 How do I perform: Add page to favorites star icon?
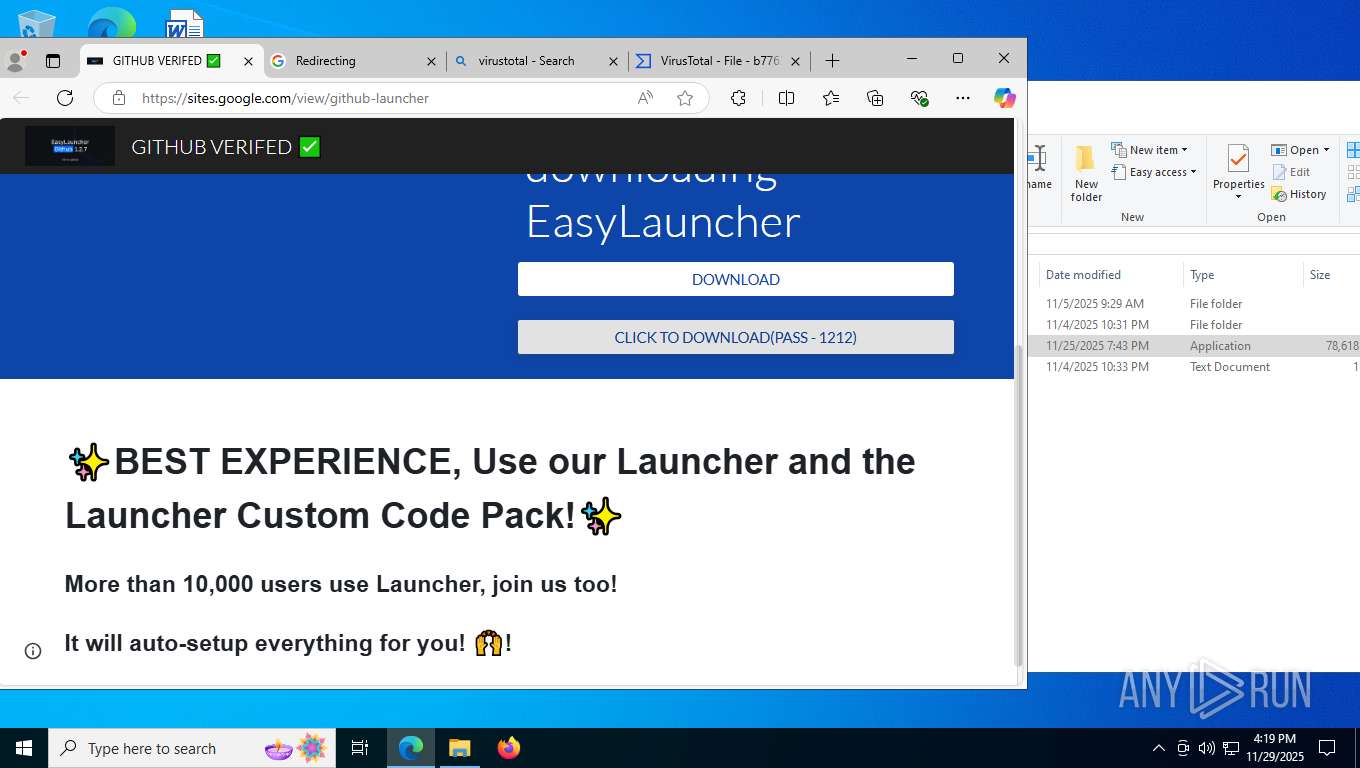pyautogui.click(x=685, y=98)
